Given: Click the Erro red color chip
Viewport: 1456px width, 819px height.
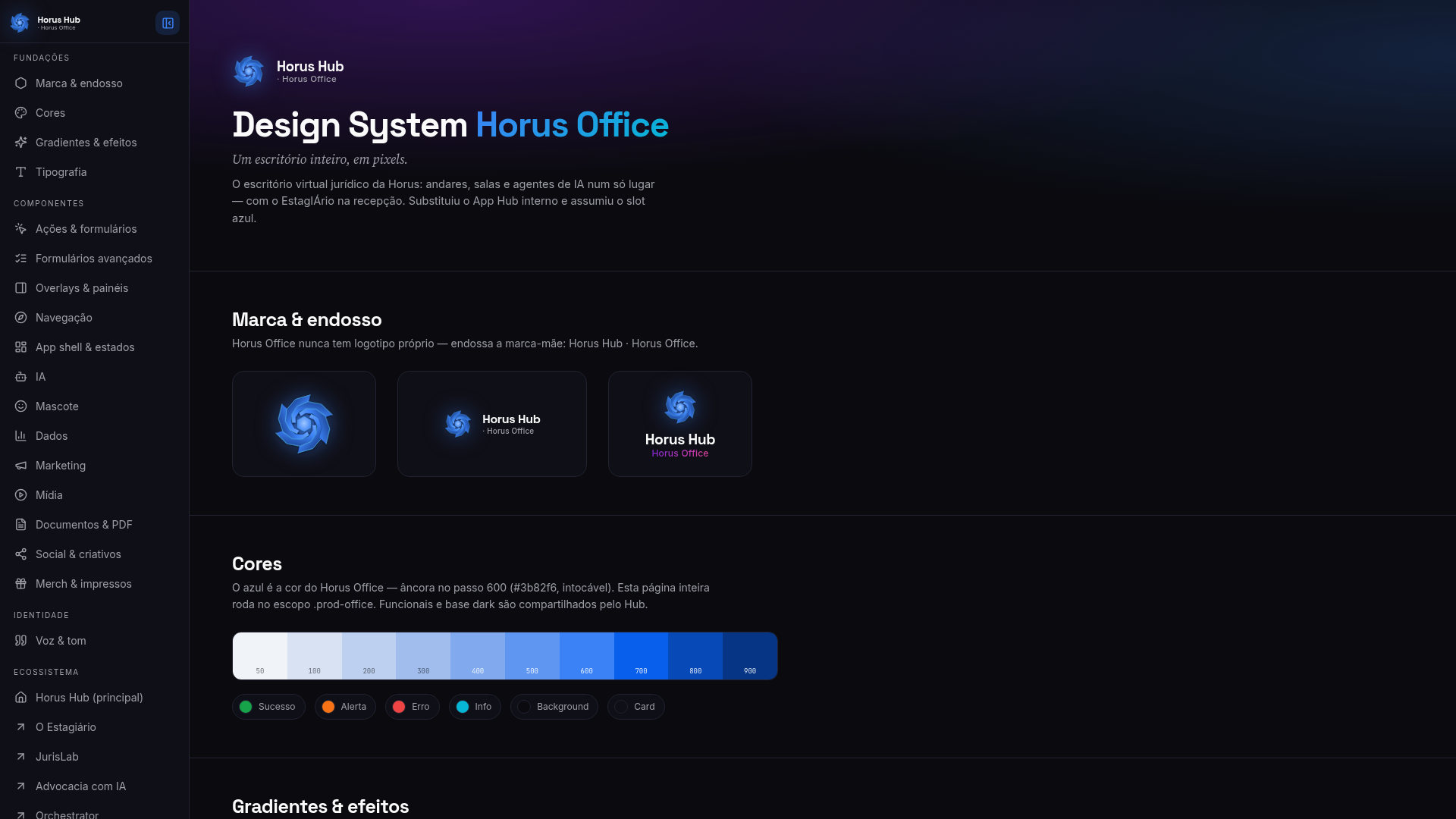Looking at the screenshot, I should coord(413,707).
